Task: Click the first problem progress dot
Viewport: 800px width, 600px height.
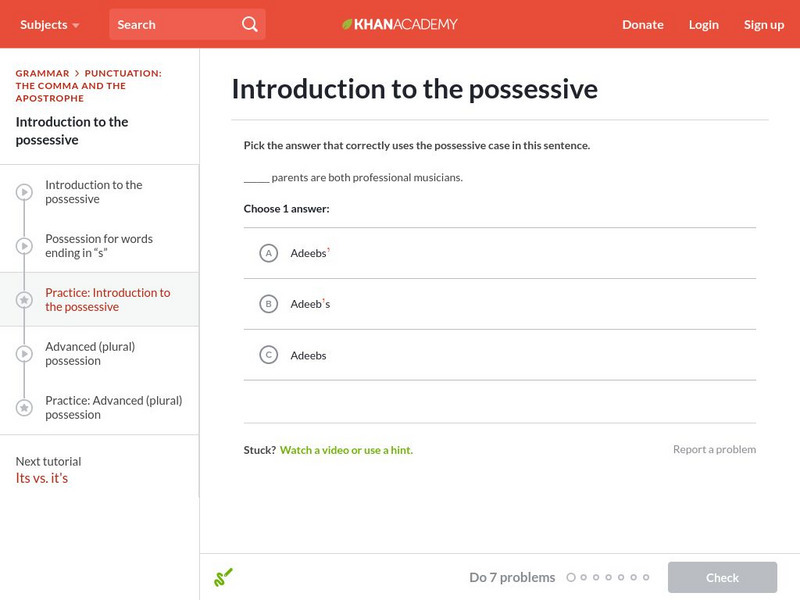Action: point(571,577)
